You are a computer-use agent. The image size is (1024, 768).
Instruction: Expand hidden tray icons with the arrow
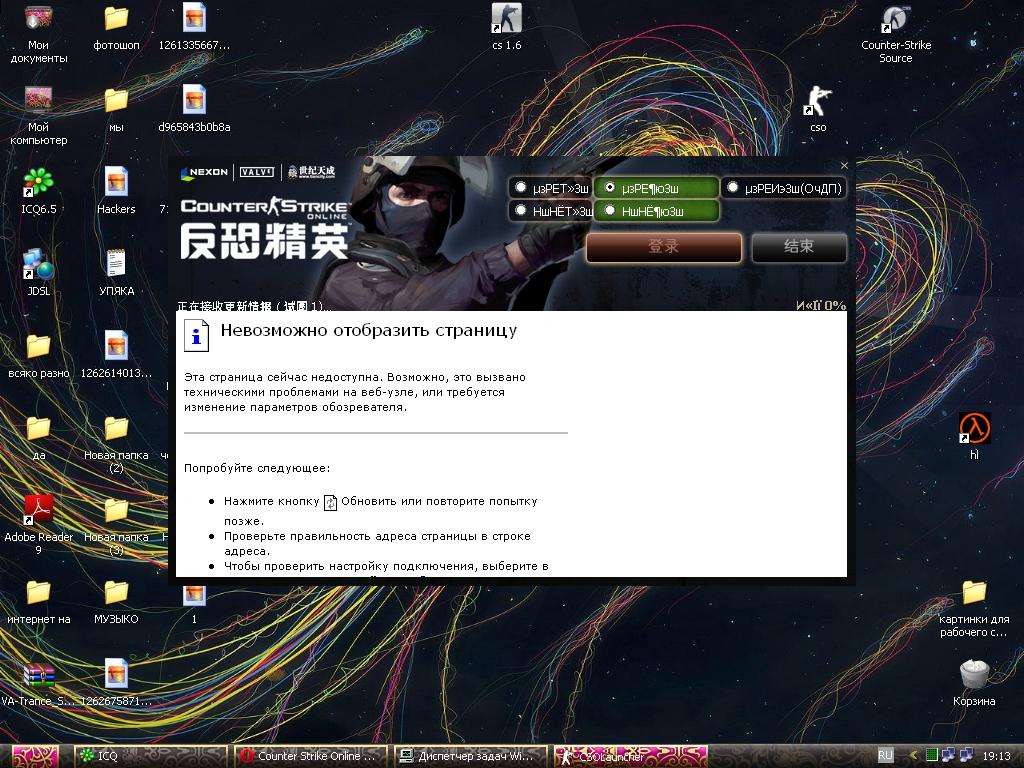(x=913, y=756)
